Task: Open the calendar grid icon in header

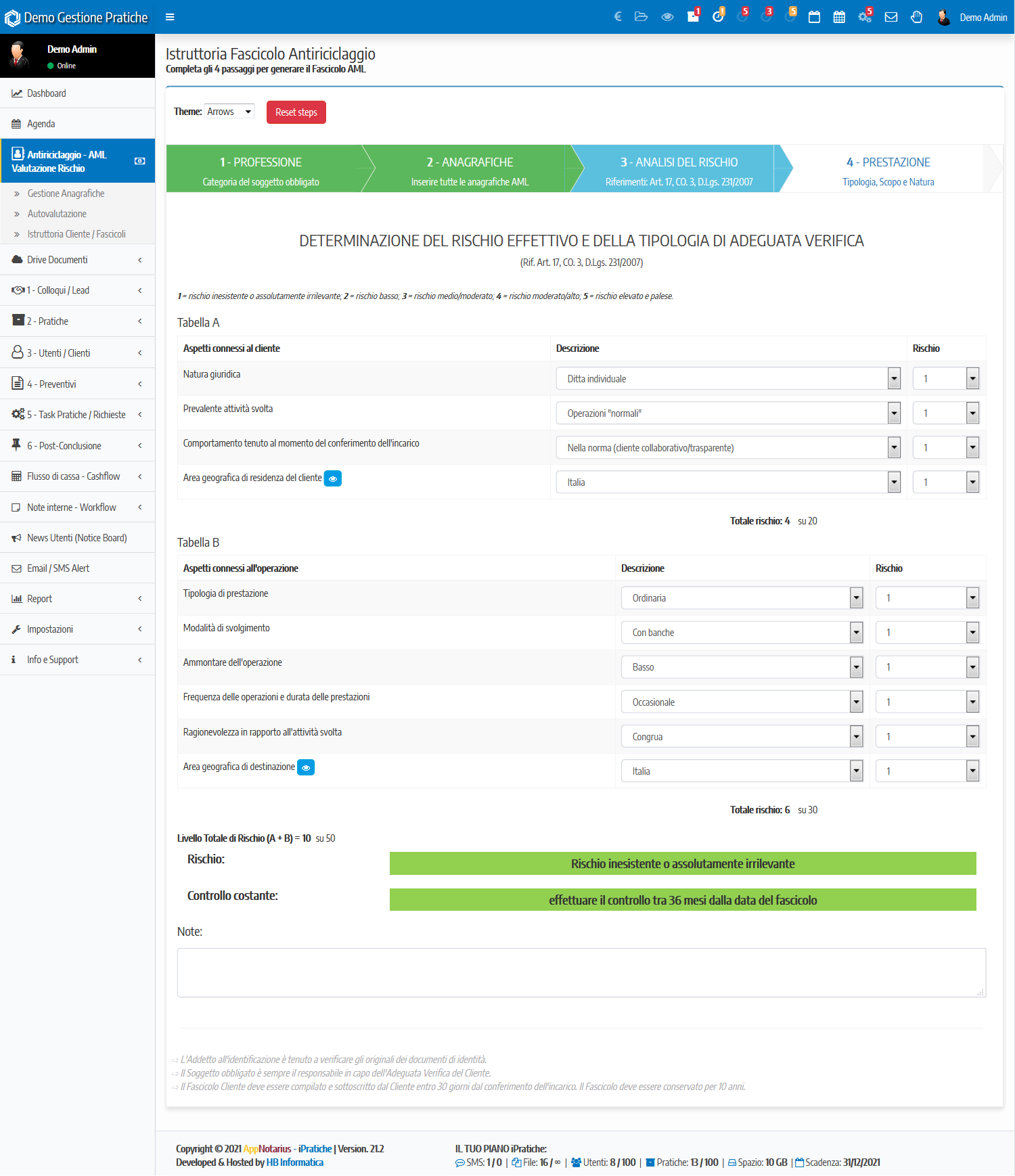Action: pos(839,17)
